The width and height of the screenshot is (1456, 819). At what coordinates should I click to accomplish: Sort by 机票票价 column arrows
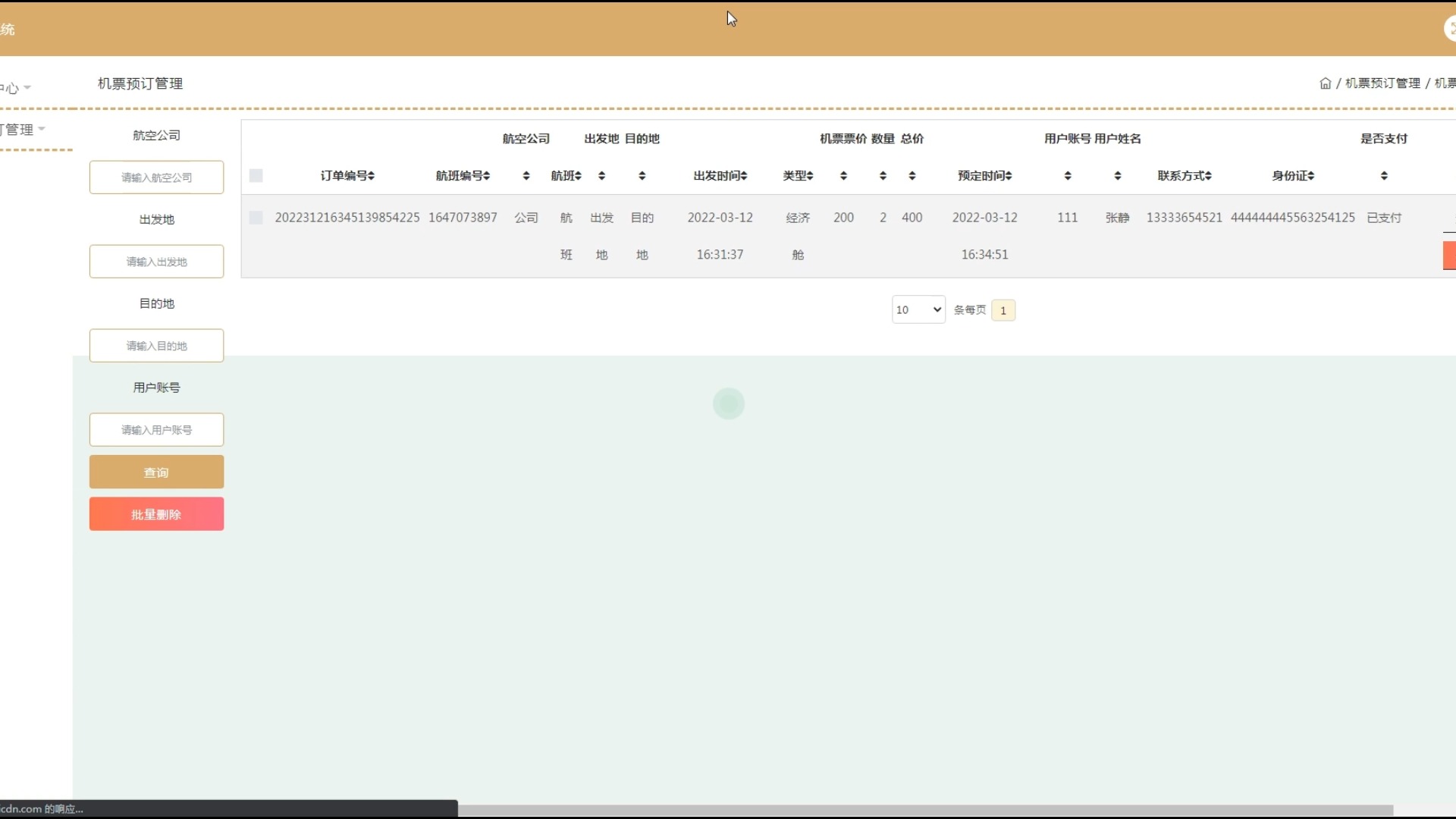(x=843, y=176)
